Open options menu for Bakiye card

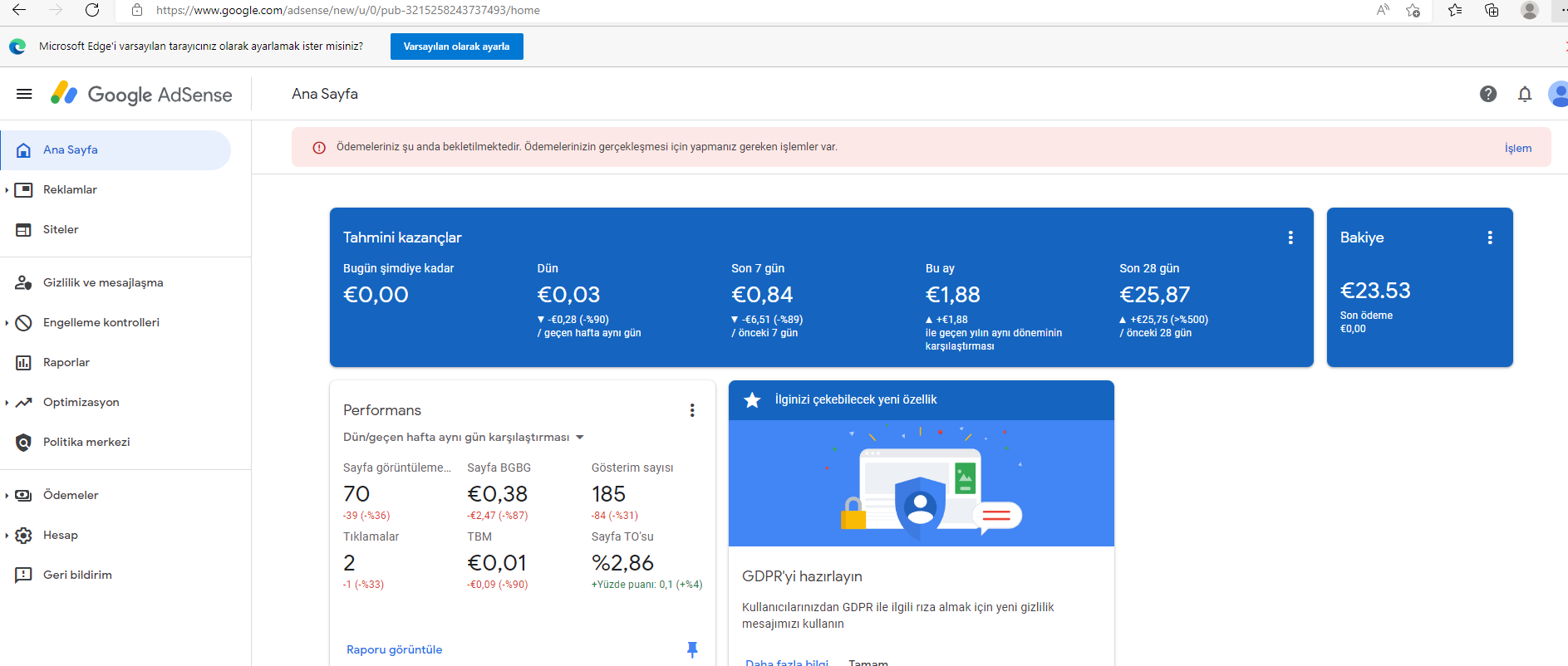coord(1490,238)
